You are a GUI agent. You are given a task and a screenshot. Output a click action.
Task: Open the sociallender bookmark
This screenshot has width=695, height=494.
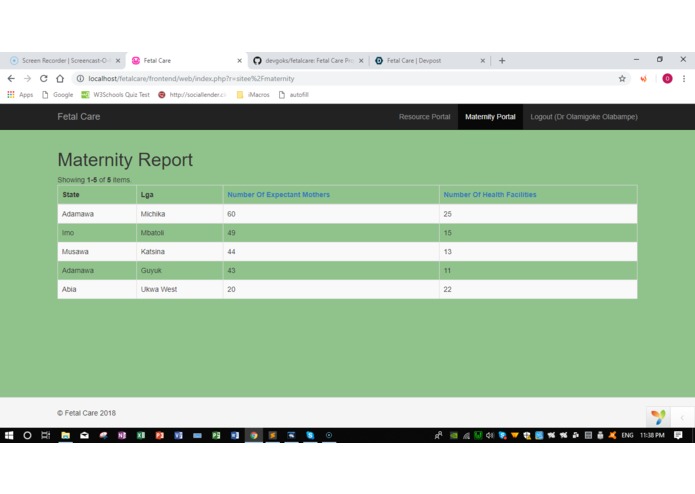(192, 94)
